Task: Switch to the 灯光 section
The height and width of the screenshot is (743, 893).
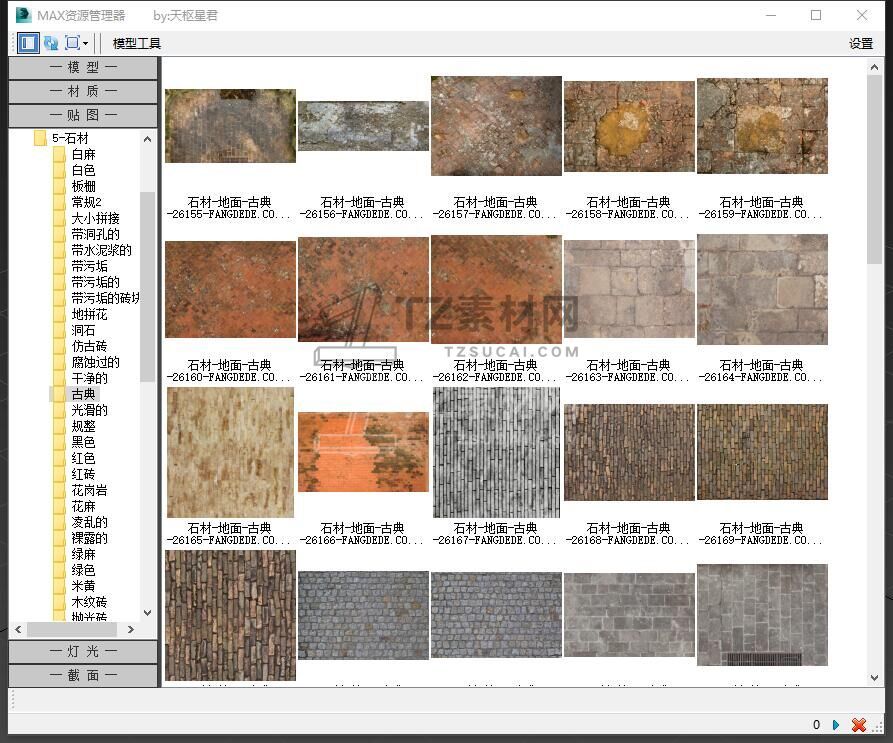Action: coord(83,651)
